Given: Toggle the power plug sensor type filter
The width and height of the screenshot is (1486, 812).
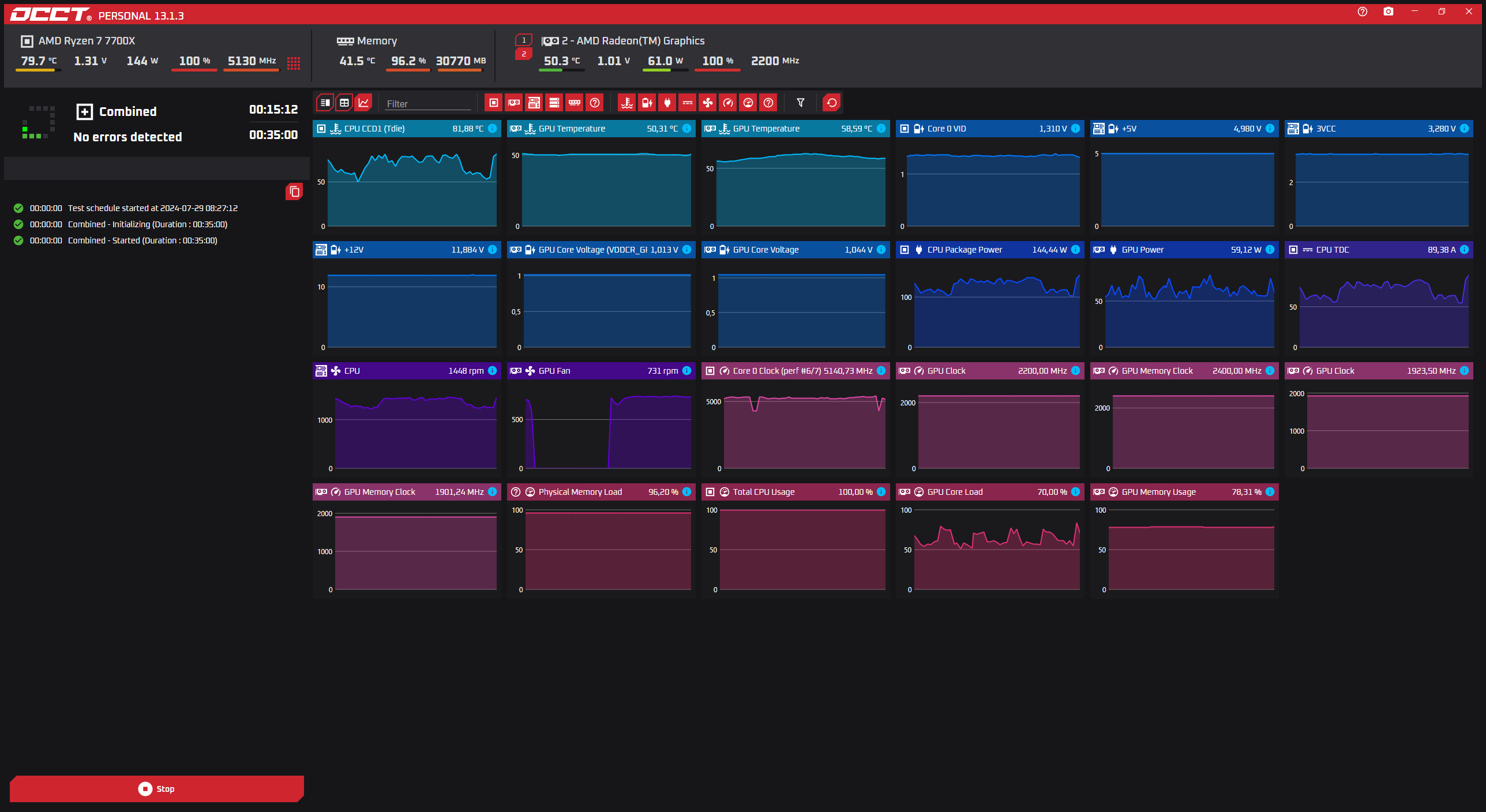Looking at the screenshot, I should 667,103.
